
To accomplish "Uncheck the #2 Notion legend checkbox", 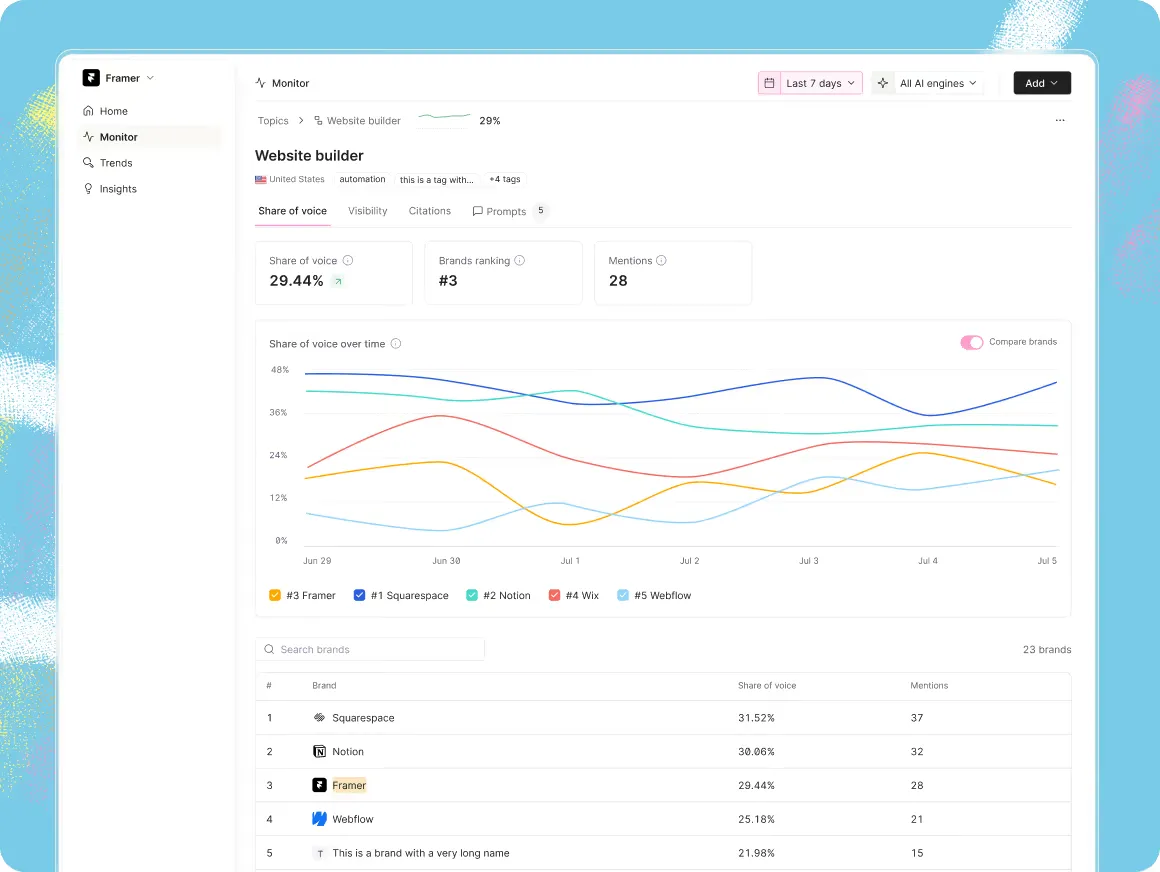I will pyautogui.click(x=471, y=595).
